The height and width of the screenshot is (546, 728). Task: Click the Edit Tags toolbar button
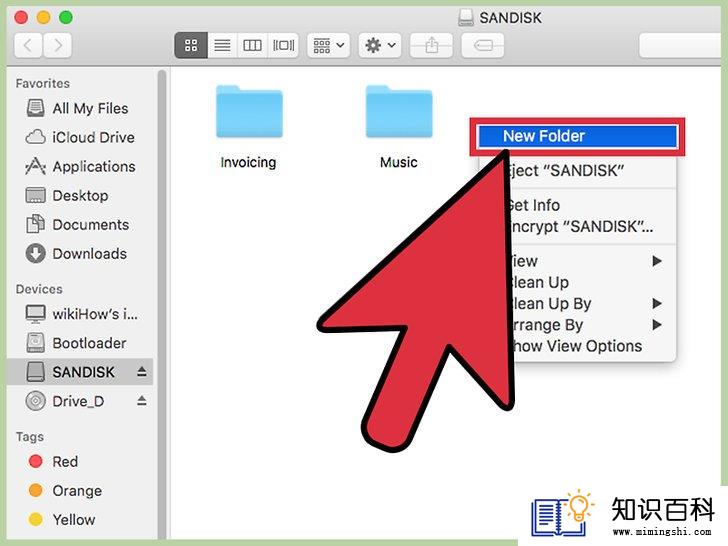[x=483, y=45]
